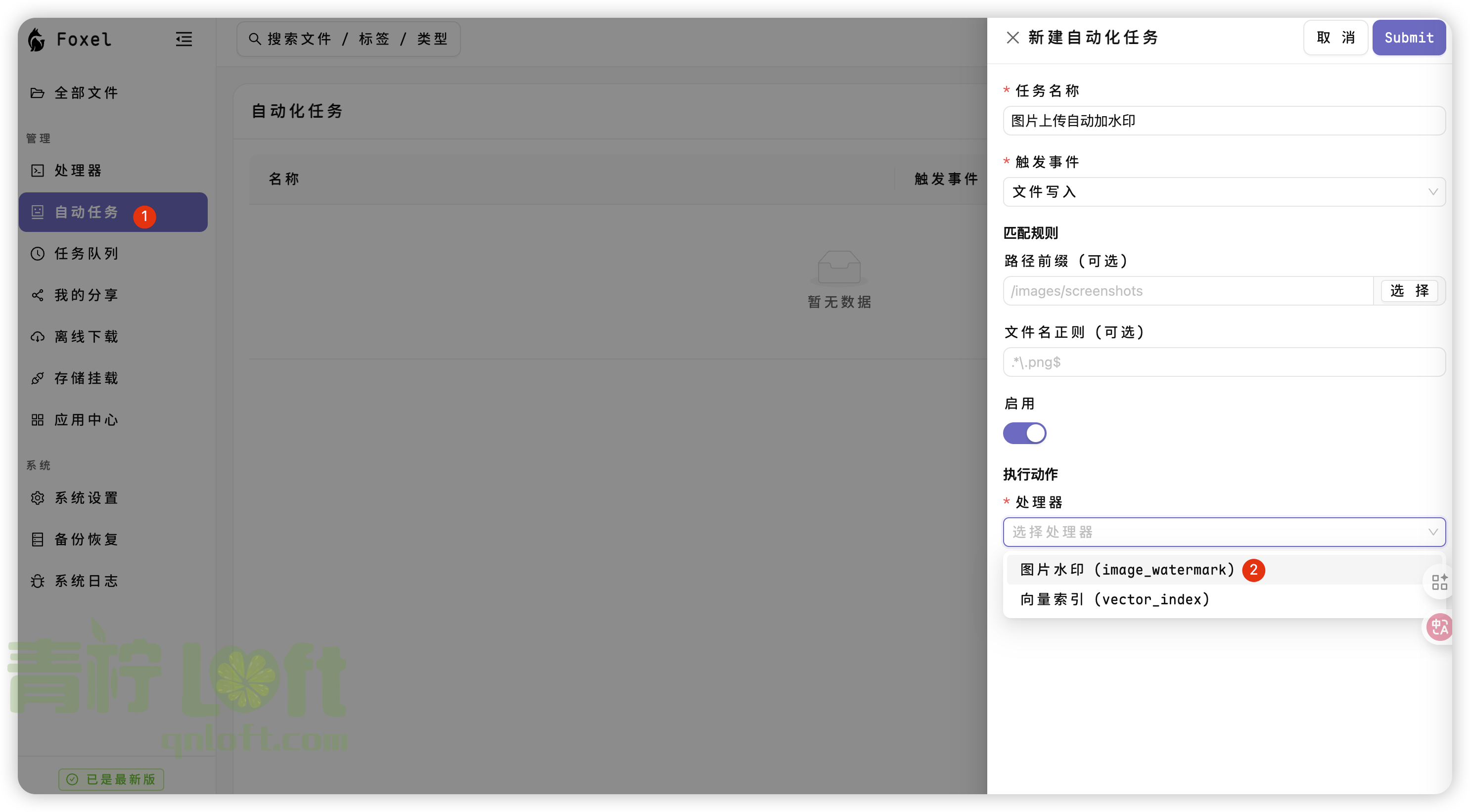Open 备份恢复 section

[86, 539]
